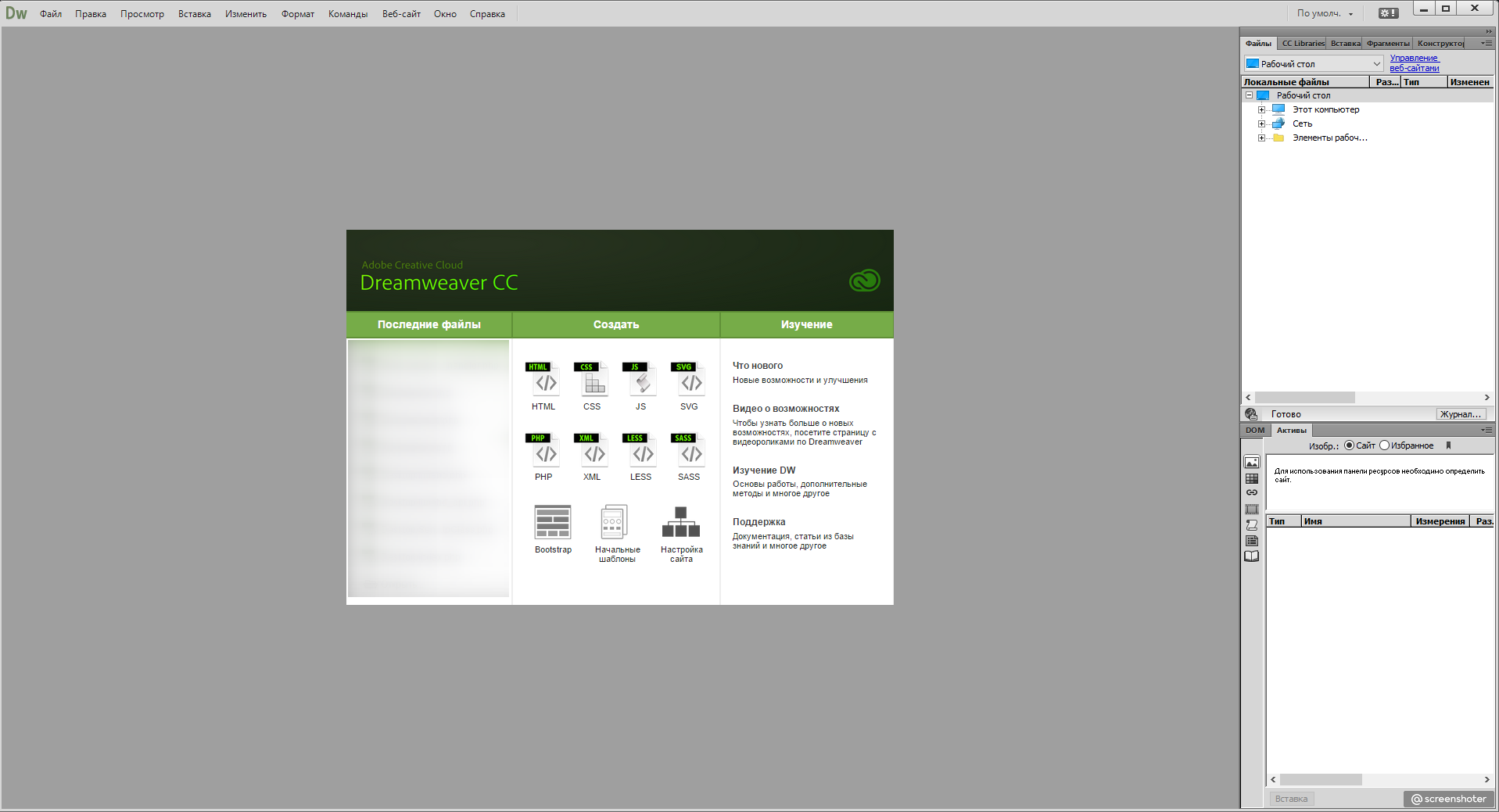Open the По умолч. workspace dropdown
The width and height of the screenshot is (1499, 812).
pyautogui.click(x=1325, y=13)
